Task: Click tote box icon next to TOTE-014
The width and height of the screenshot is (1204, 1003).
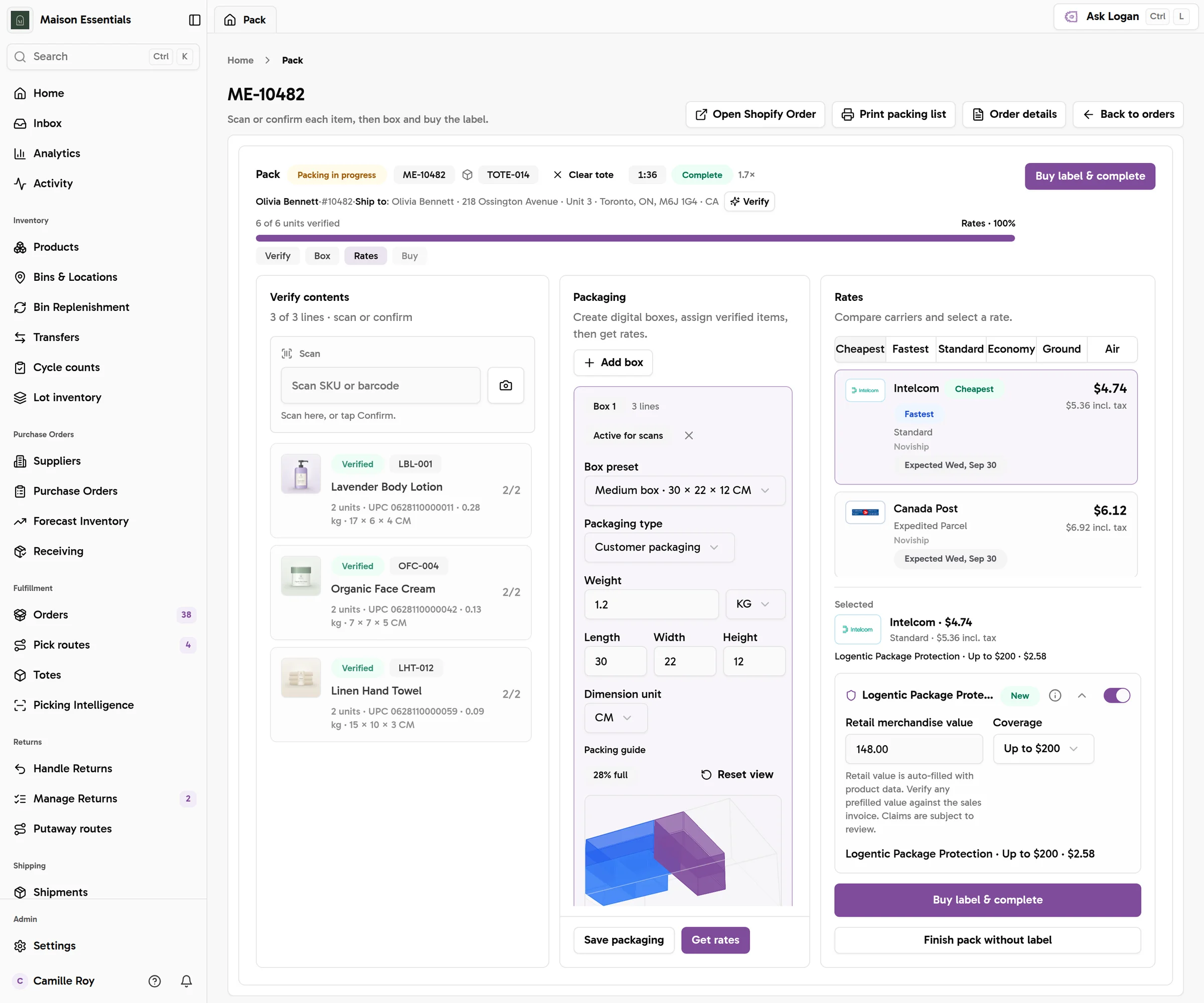Action: [x=467, y=175]
